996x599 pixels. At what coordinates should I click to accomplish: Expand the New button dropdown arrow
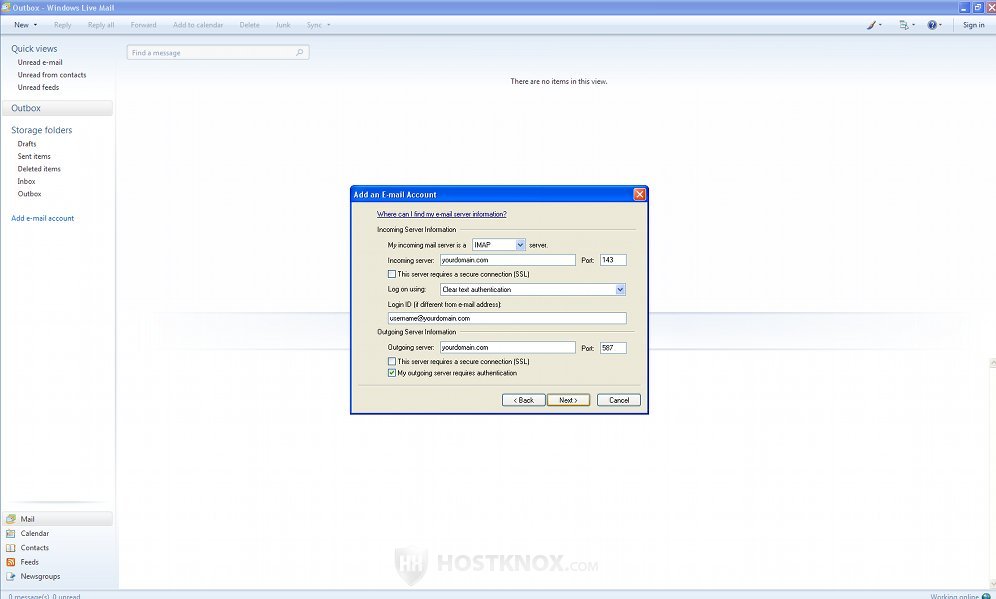point(35,25)
